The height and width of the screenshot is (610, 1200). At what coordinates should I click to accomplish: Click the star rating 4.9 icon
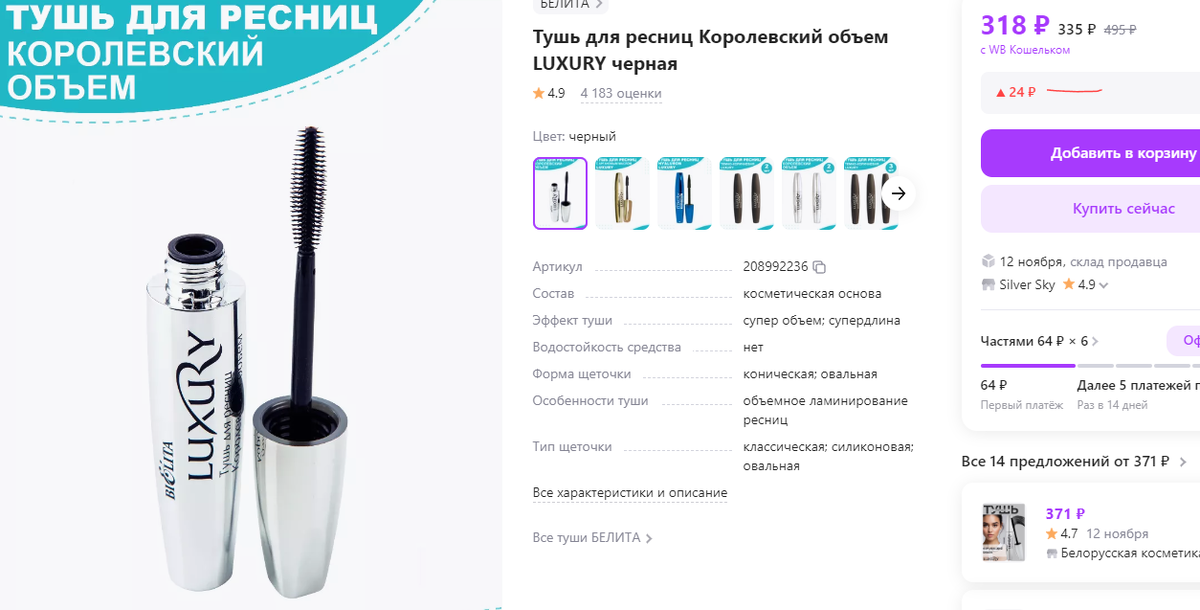click(539, 93)
